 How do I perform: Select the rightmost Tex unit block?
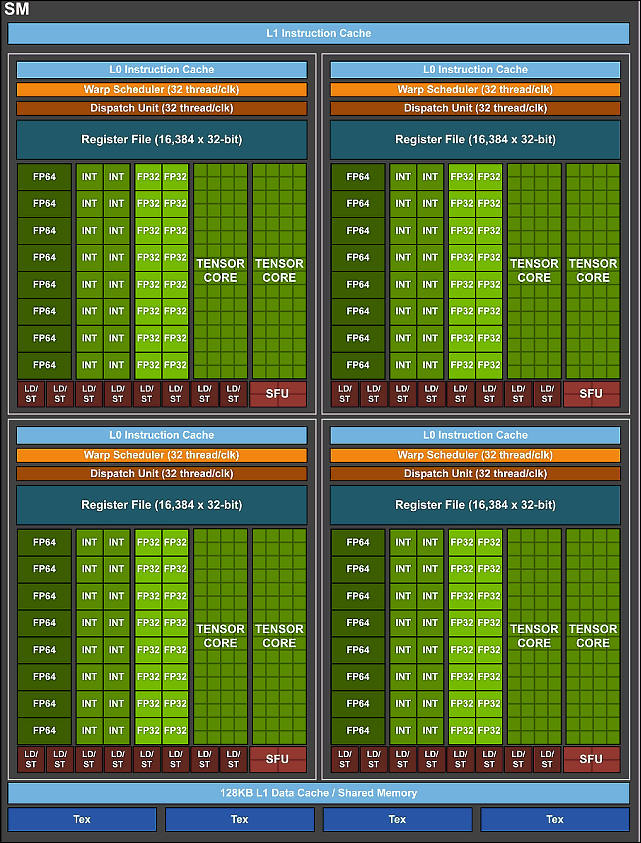tap(554, 819)
